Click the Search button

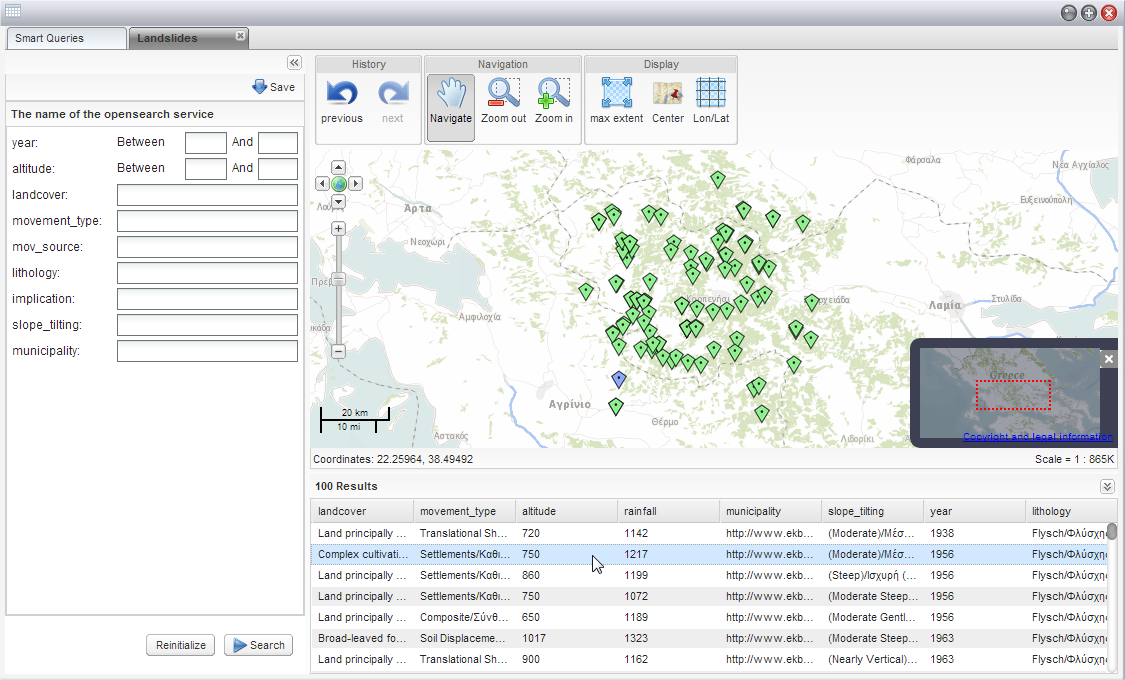tap(258, 645)
